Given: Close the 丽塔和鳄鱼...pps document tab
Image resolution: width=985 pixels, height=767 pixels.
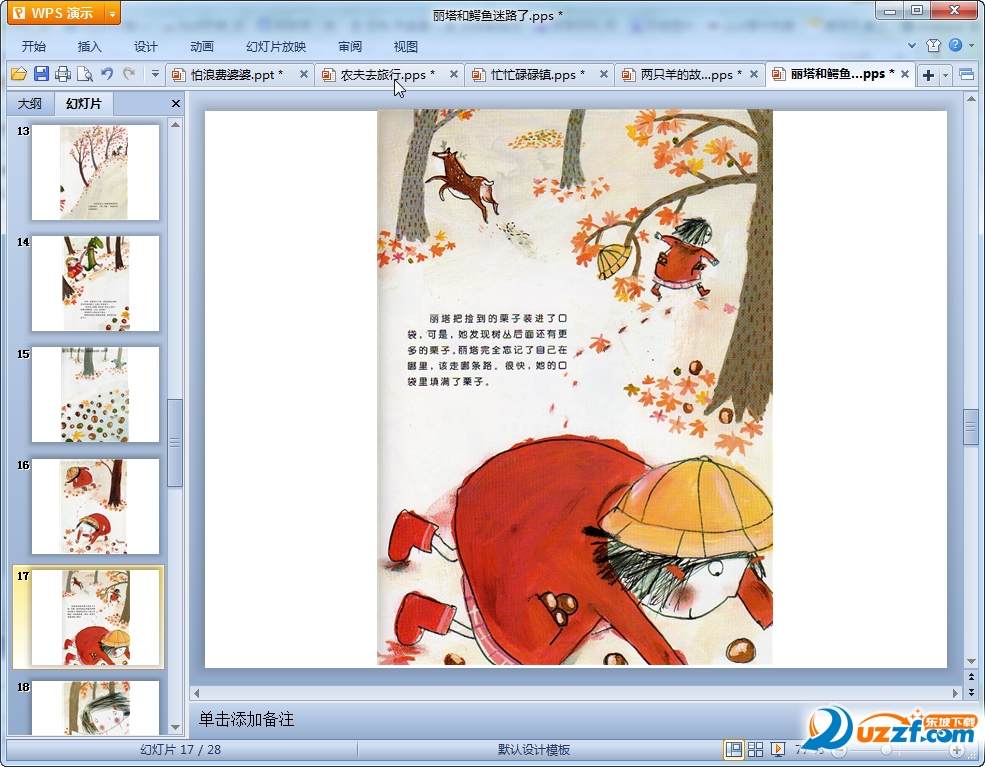Looking at the screenshot, I should click(905, 74).
